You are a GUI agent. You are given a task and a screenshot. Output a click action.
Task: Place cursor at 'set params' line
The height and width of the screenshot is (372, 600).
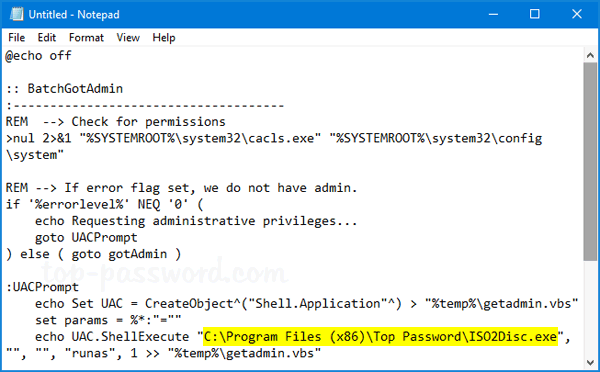coord(108,320)
